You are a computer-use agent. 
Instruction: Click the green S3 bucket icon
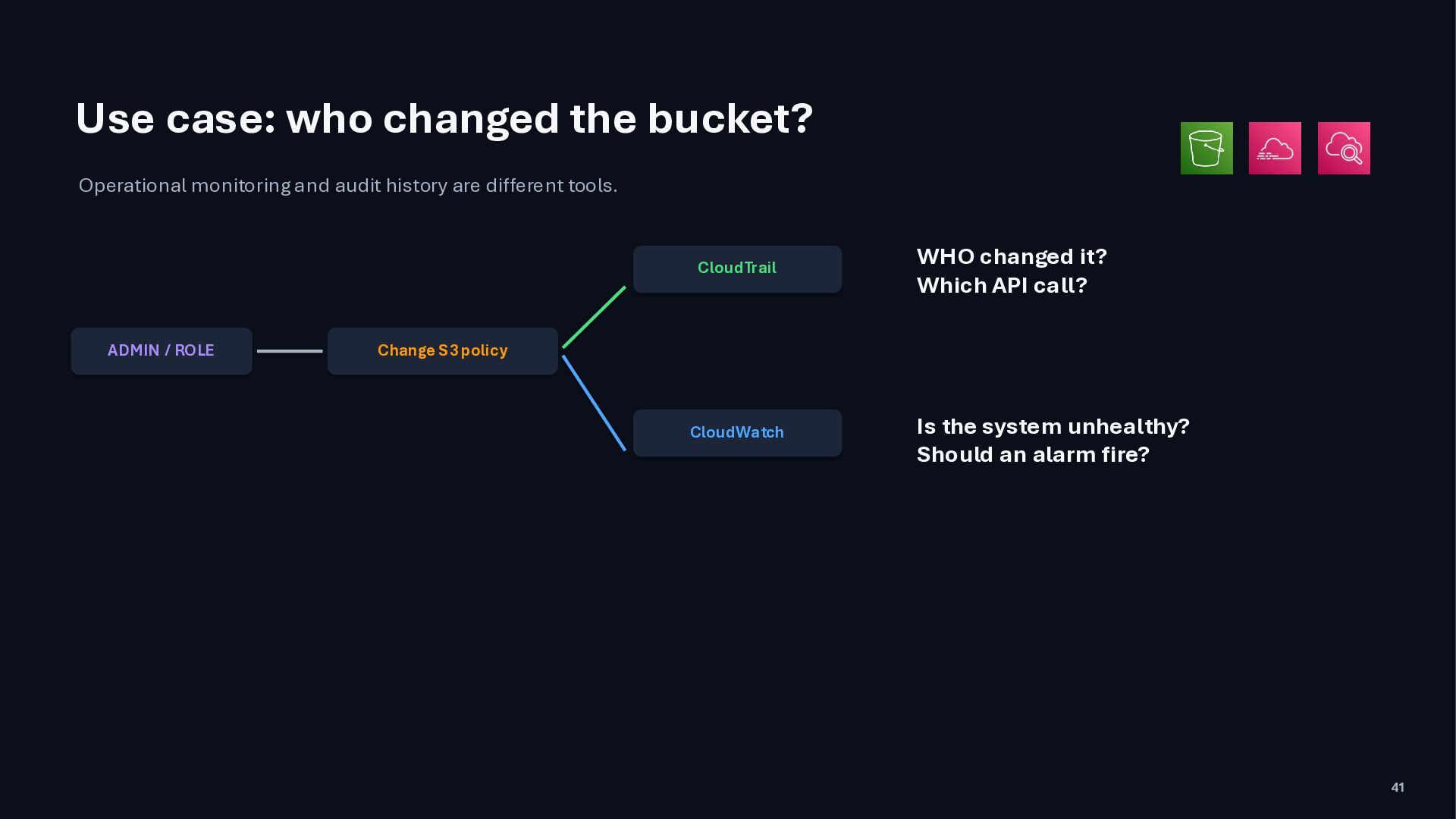[x=1207, y=148]
